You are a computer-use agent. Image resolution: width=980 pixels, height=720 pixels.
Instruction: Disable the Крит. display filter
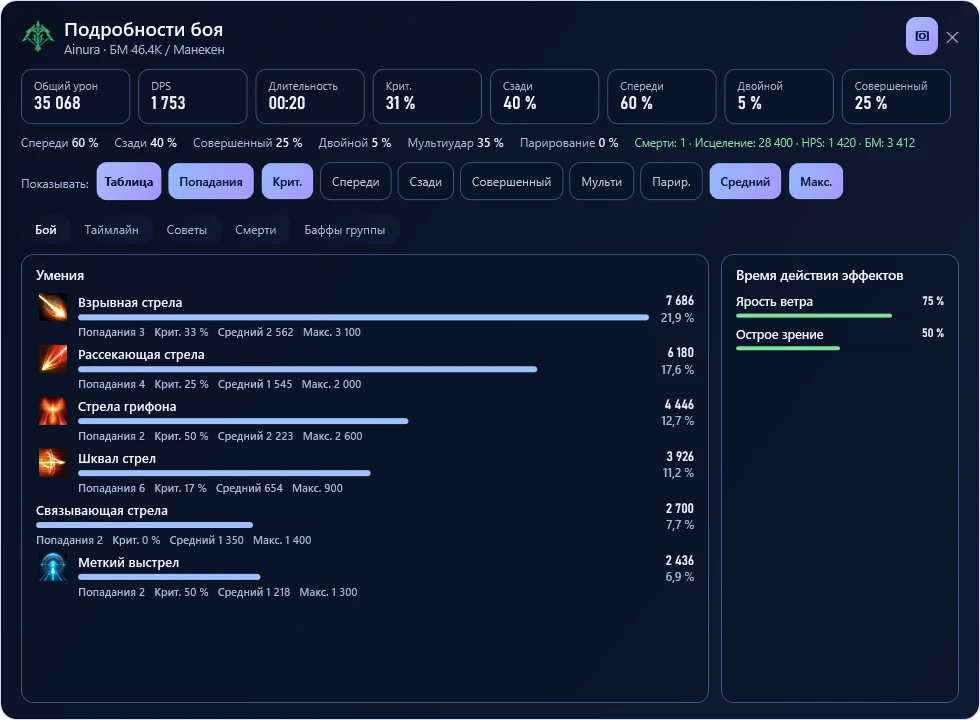coord(288,182)
